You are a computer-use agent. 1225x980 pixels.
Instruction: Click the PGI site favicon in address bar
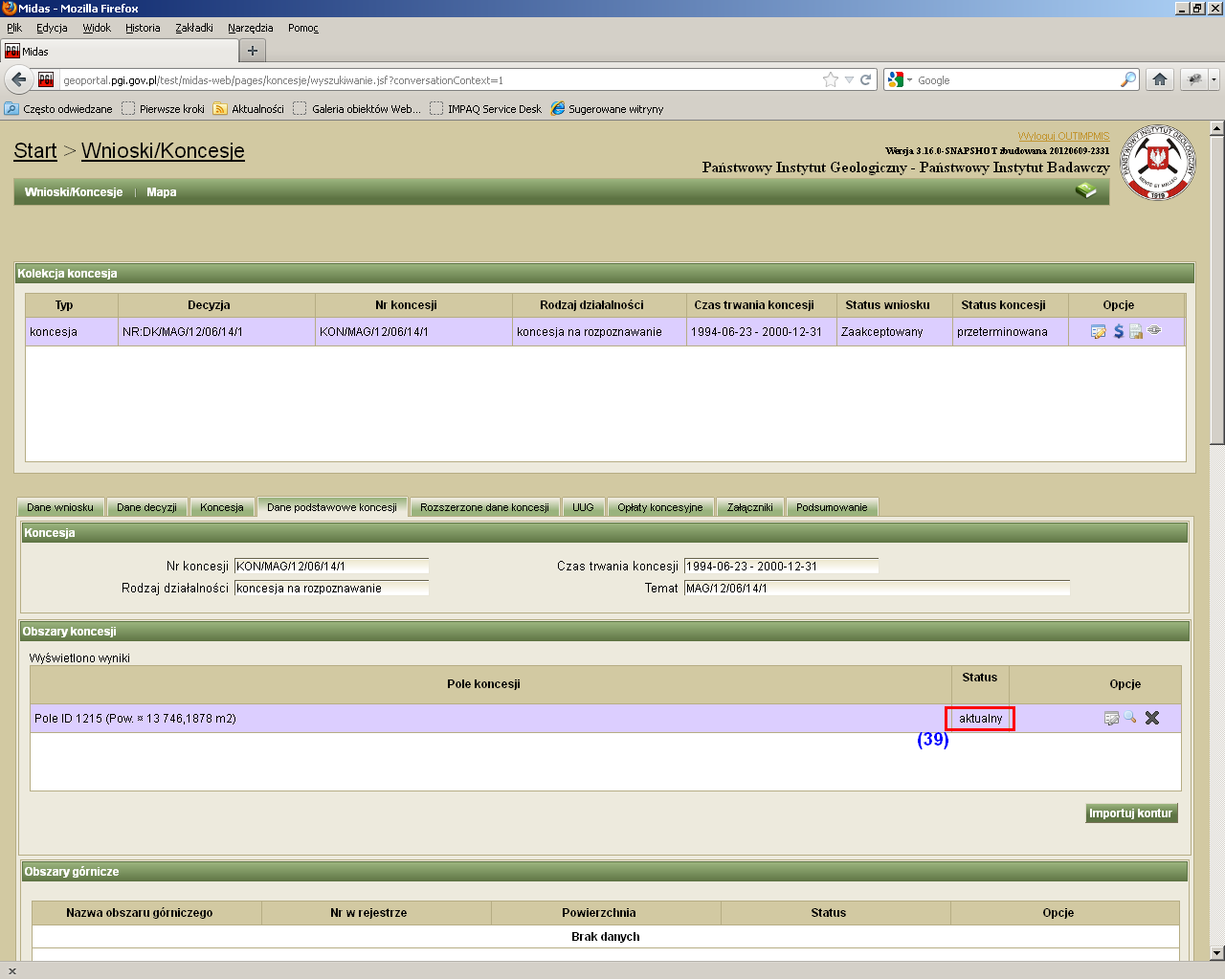tap(46, 79)
